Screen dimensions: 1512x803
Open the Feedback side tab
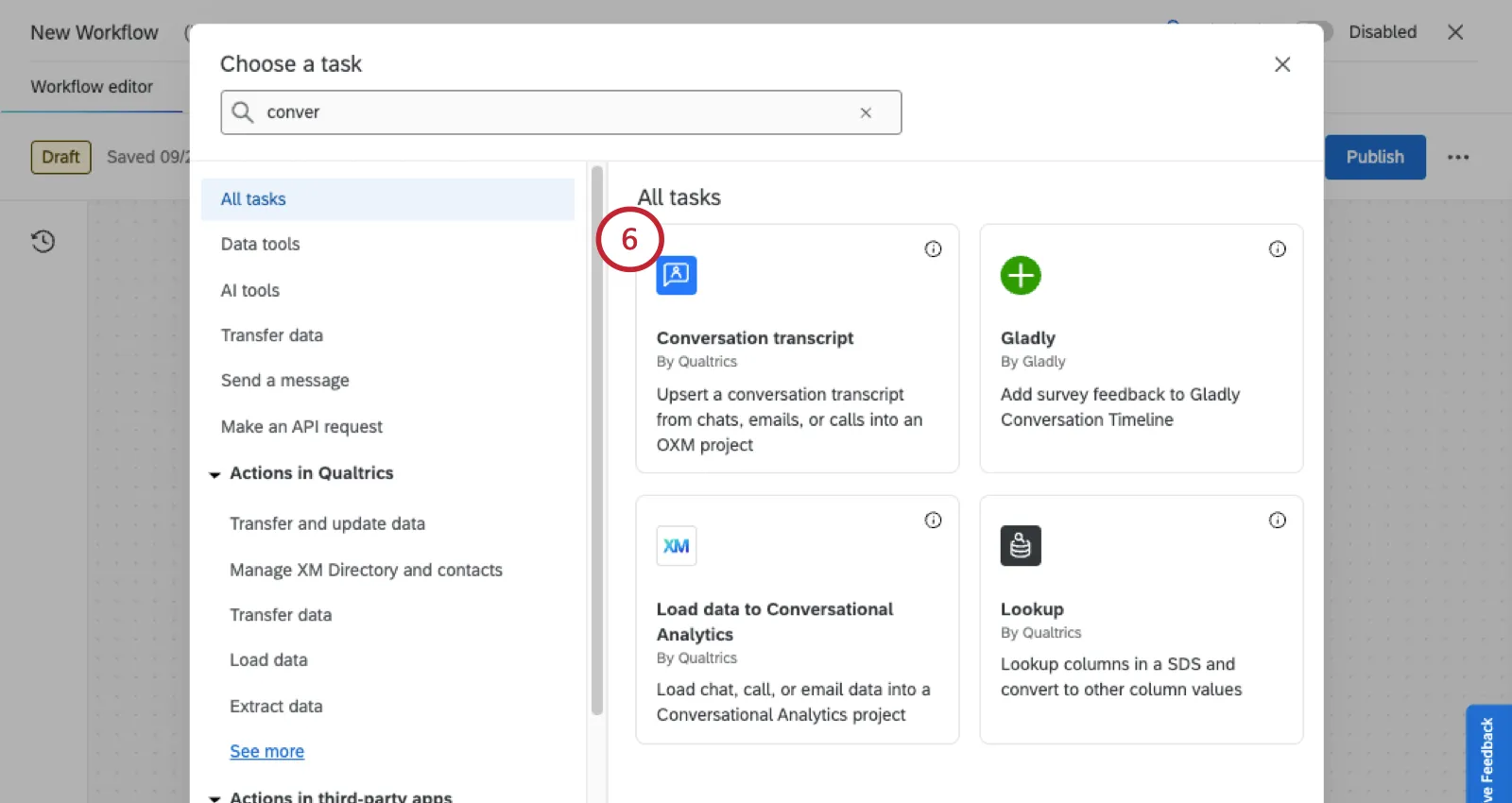point(1488,756)
